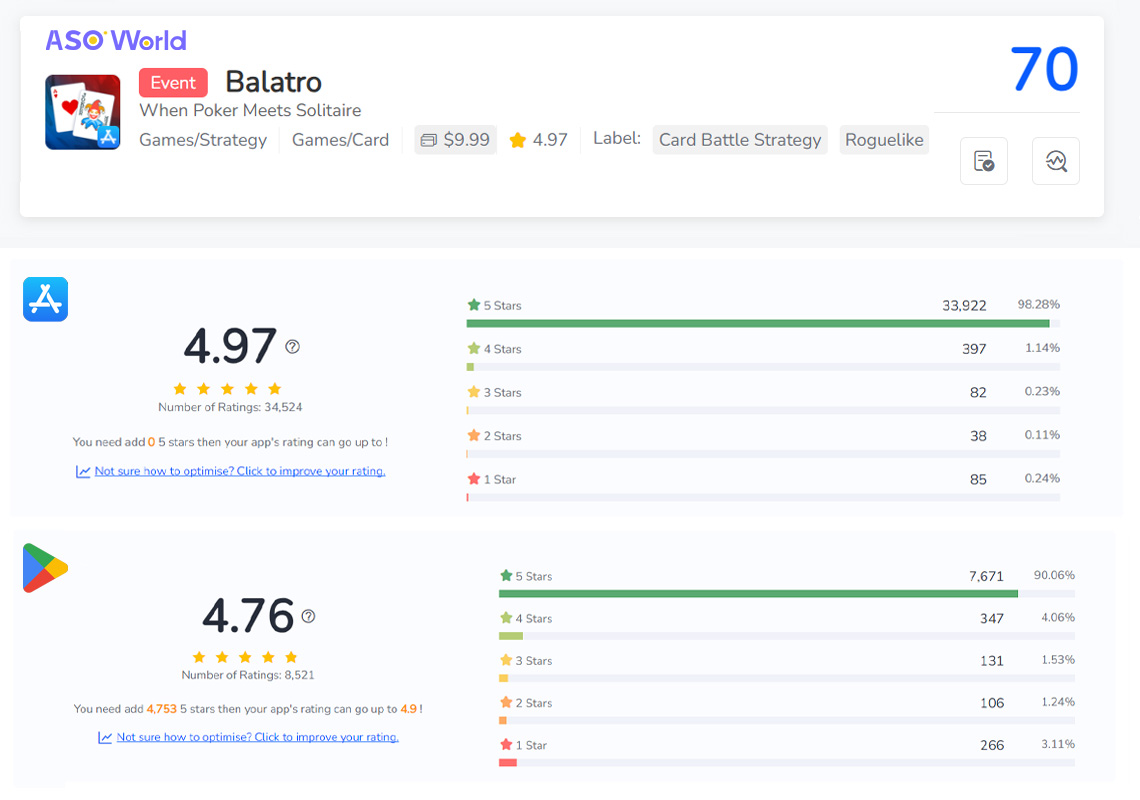Click Google Play 5 Stars progress bar

787,594
